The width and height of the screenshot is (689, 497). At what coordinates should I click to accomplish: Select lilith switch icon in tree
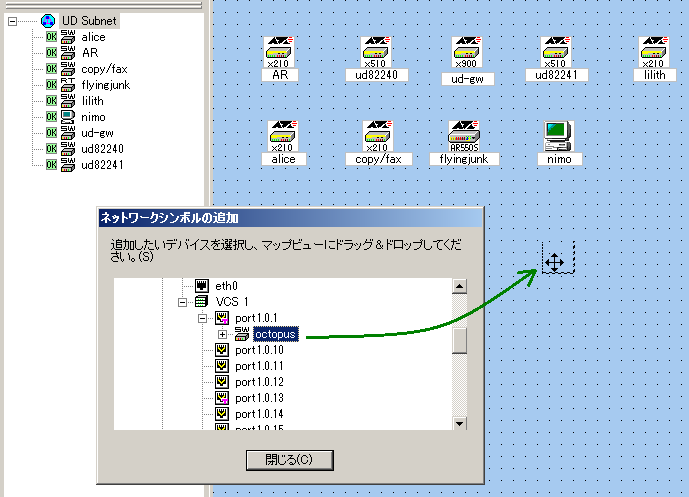coord(68,101)
